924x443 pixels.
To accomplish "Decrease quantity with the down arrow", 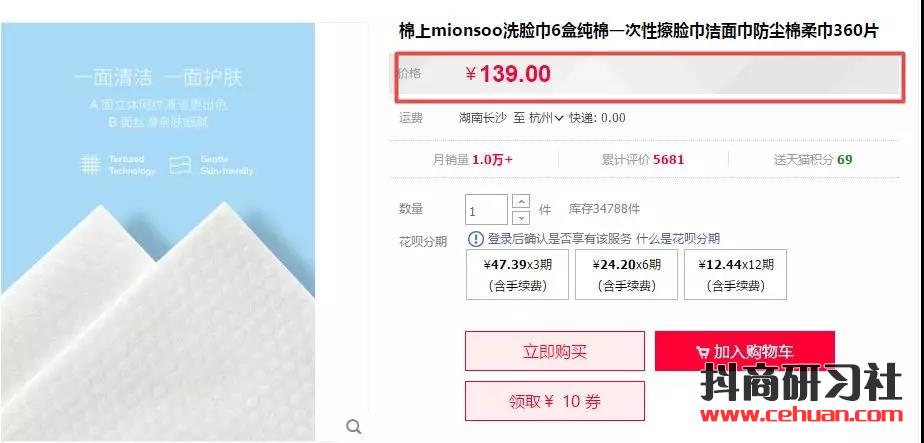I will [x=521, y=217].
